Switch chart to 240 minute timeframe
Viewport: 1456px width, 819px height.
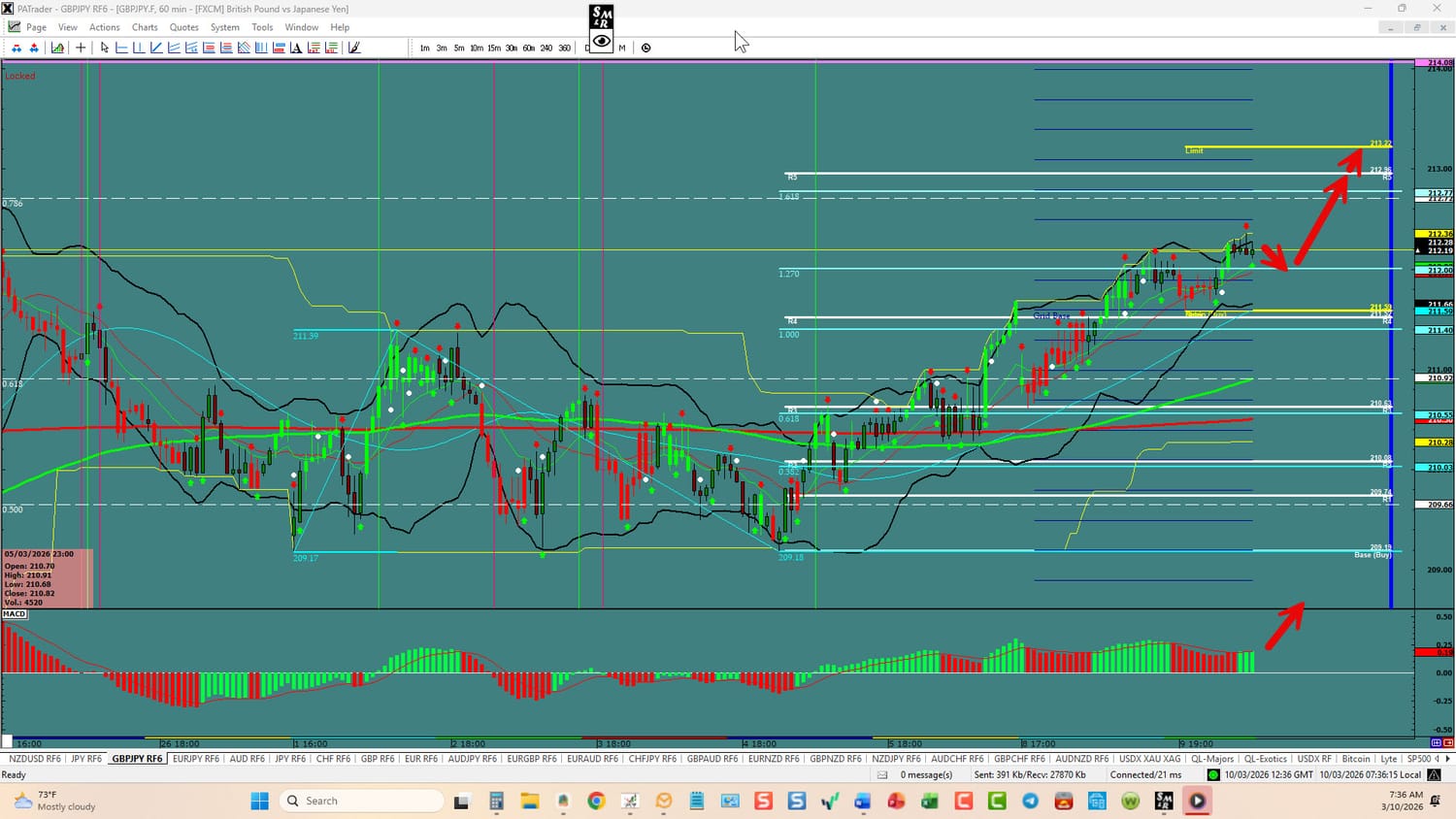coord(546,48)
